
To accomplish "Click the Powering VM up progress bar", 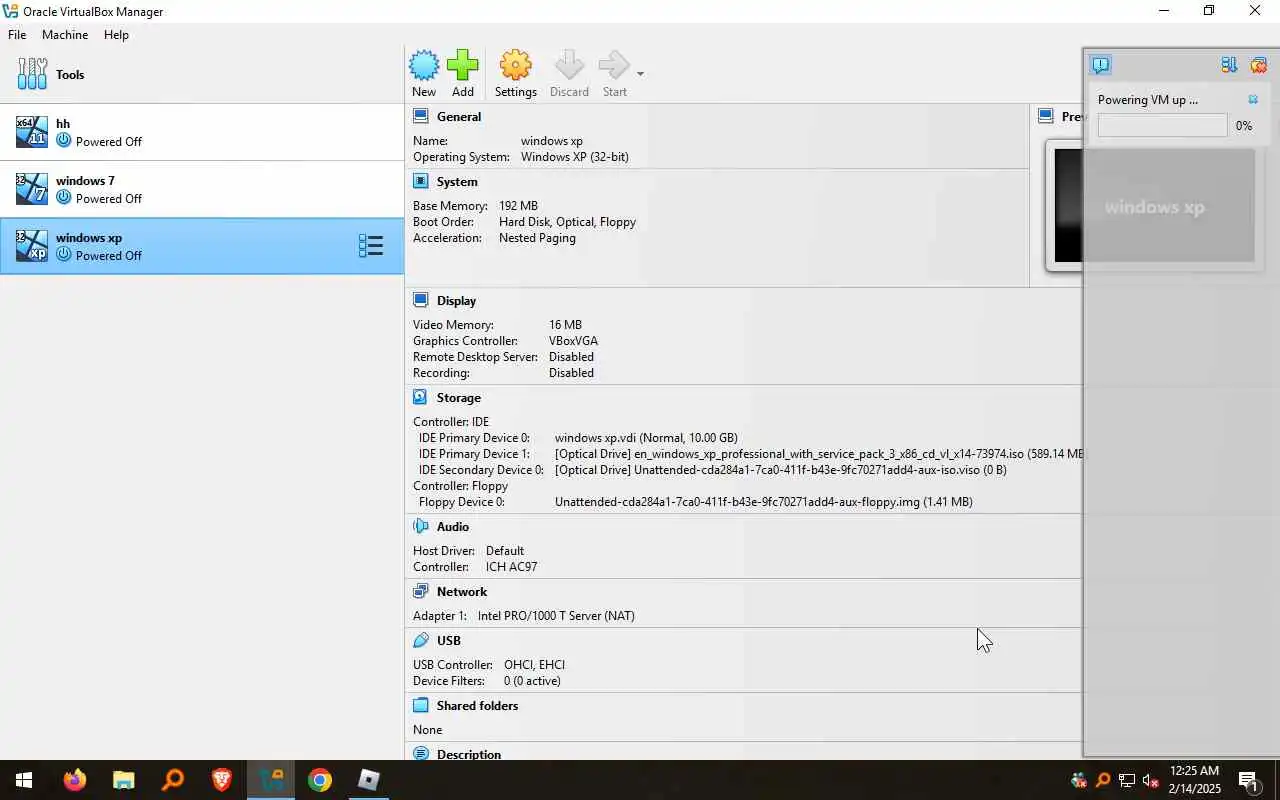I will coord(1162,125).
